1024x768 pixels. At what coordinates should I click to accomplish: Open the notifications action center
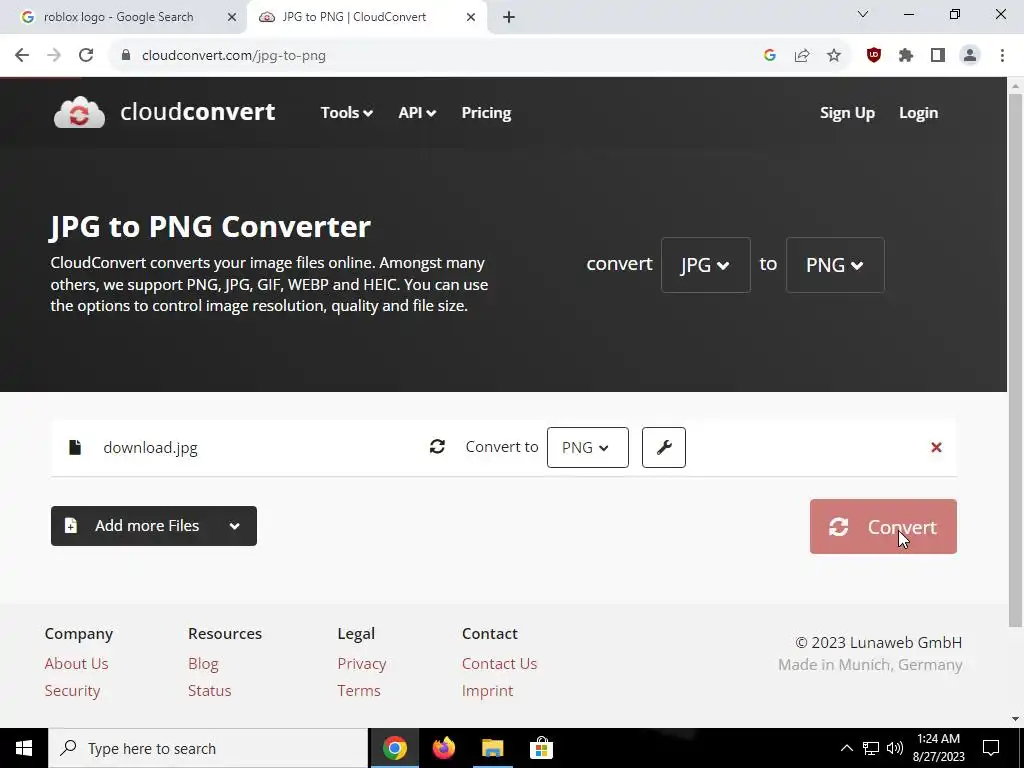coord(991,748)
